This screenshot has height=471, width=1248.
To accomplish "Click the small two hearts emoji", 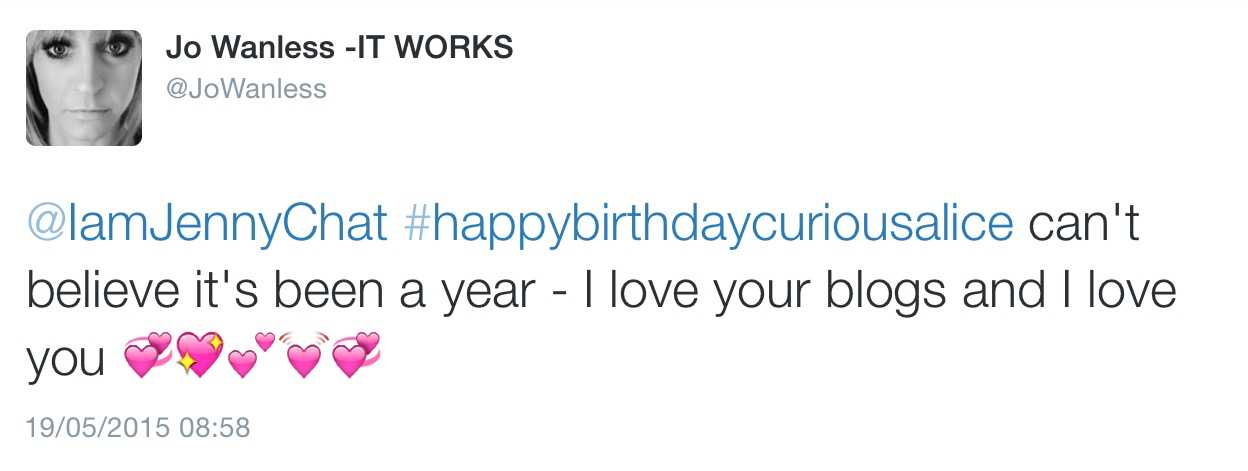I will coord(250,355).
